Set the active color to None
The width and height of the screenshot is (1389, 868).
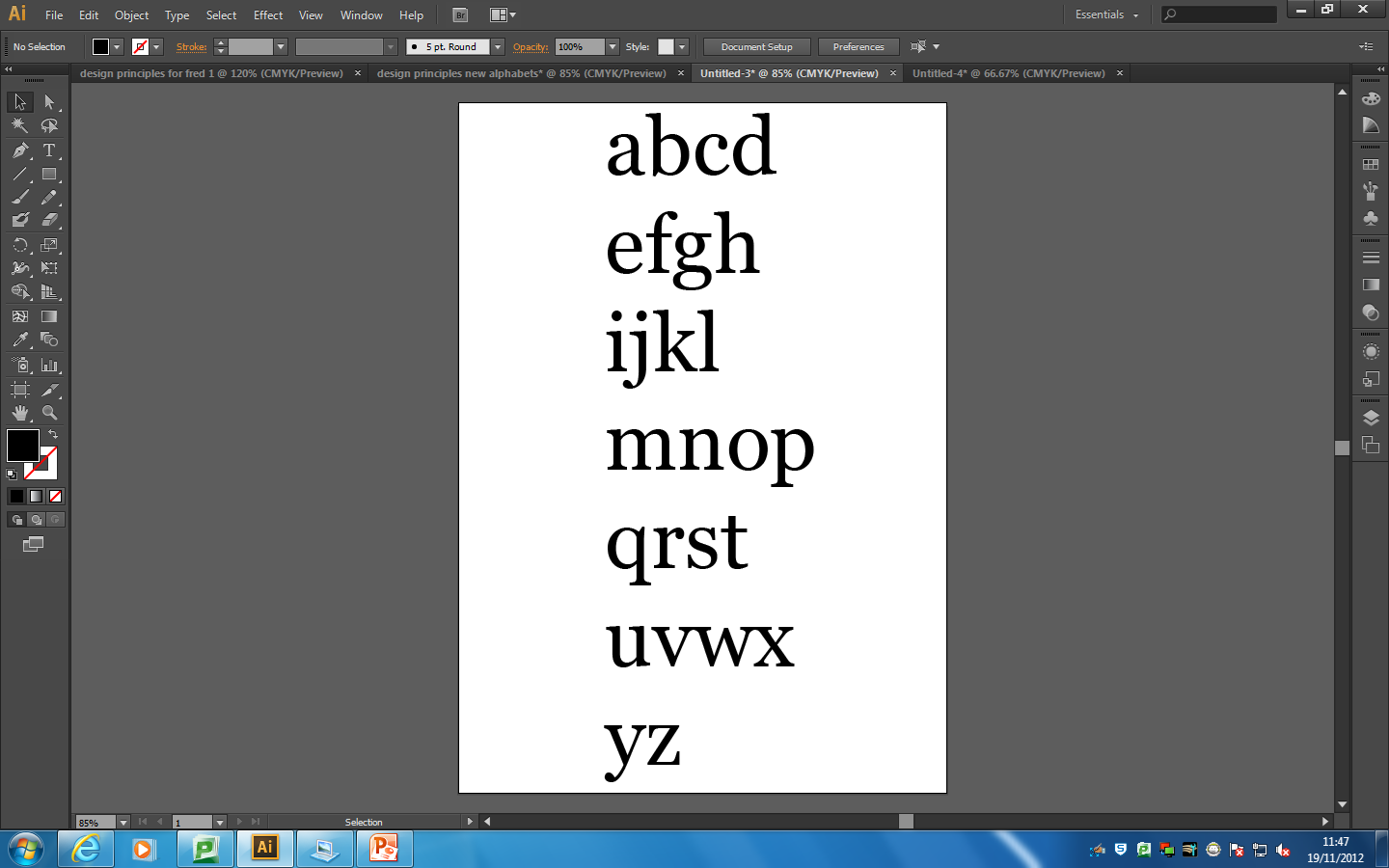tap(56, 496)
